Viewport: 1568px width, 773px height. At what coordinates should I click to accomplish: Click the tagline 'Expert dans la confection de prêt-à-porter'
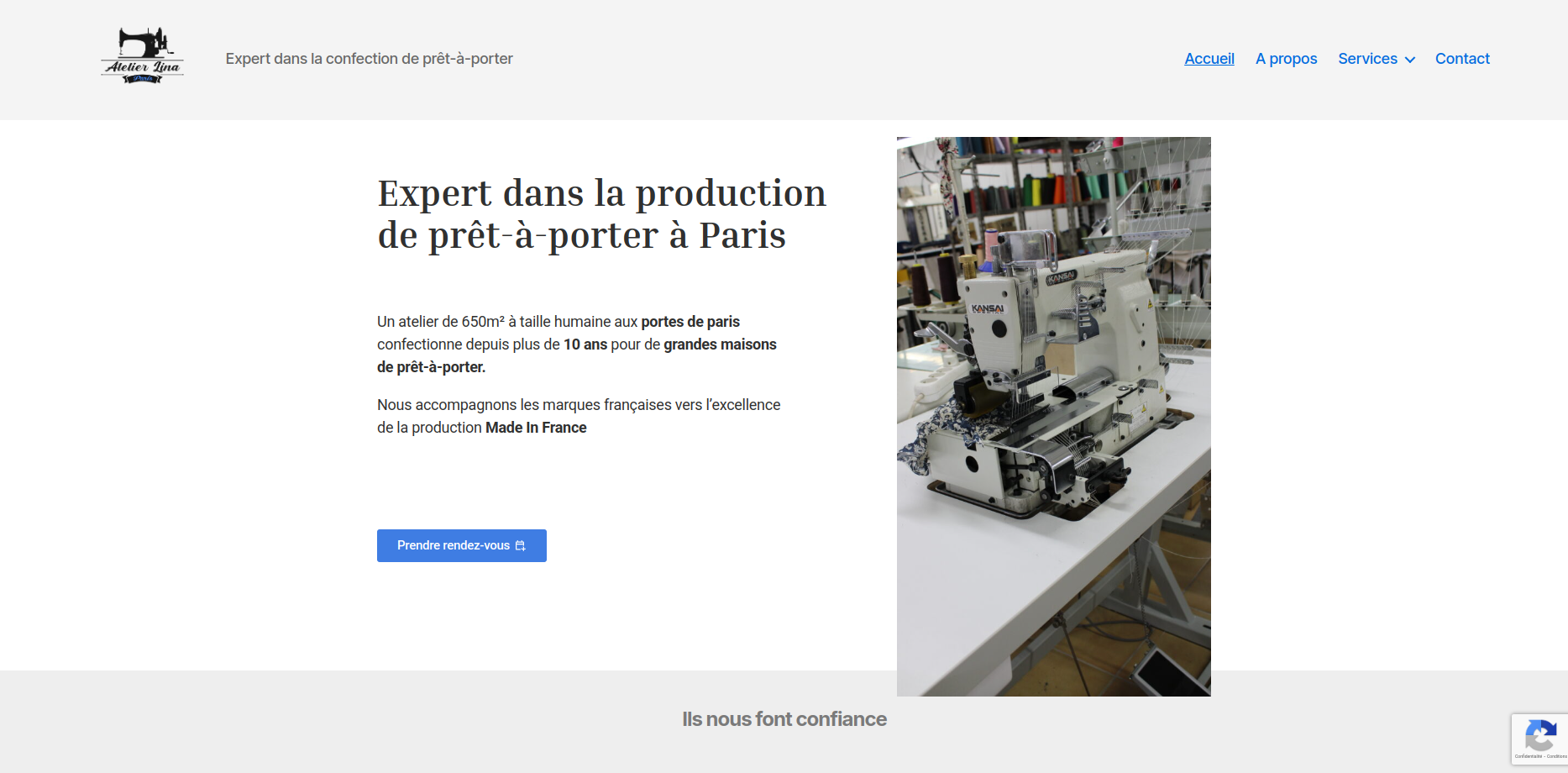[x=369, y=59]
